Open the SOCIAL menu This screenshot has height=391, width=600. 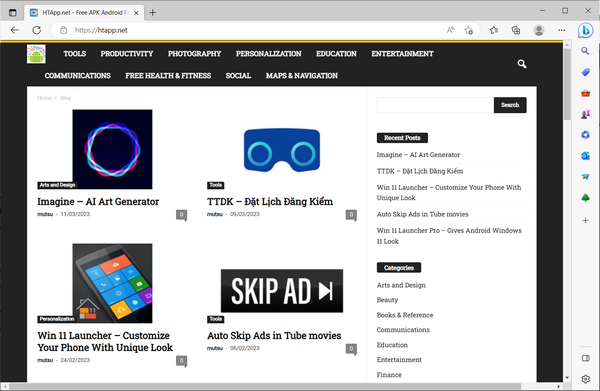(238, 76)
